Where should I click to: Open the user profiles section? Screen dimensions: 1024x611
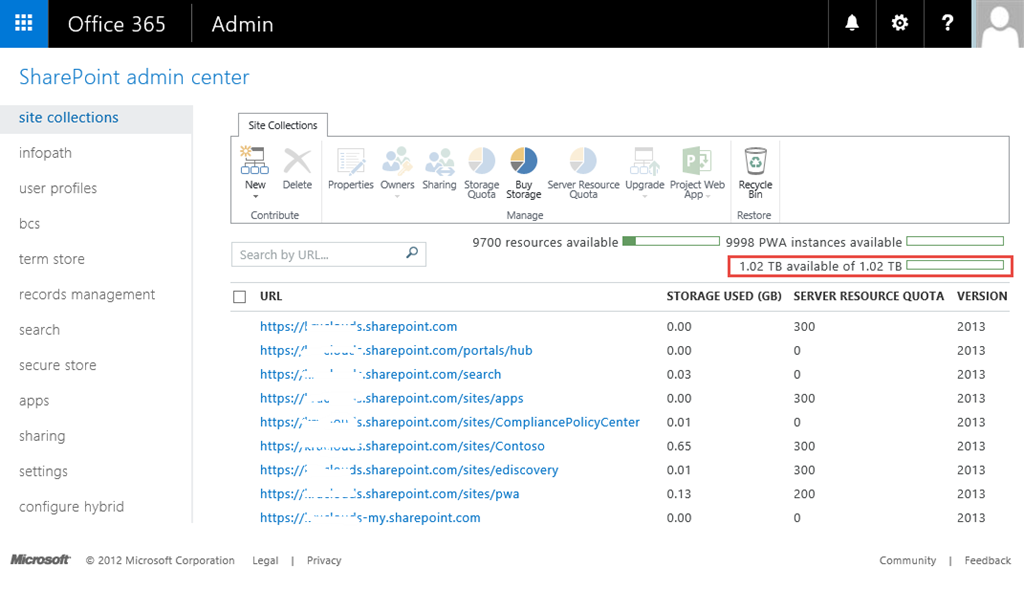coord(58,188)
